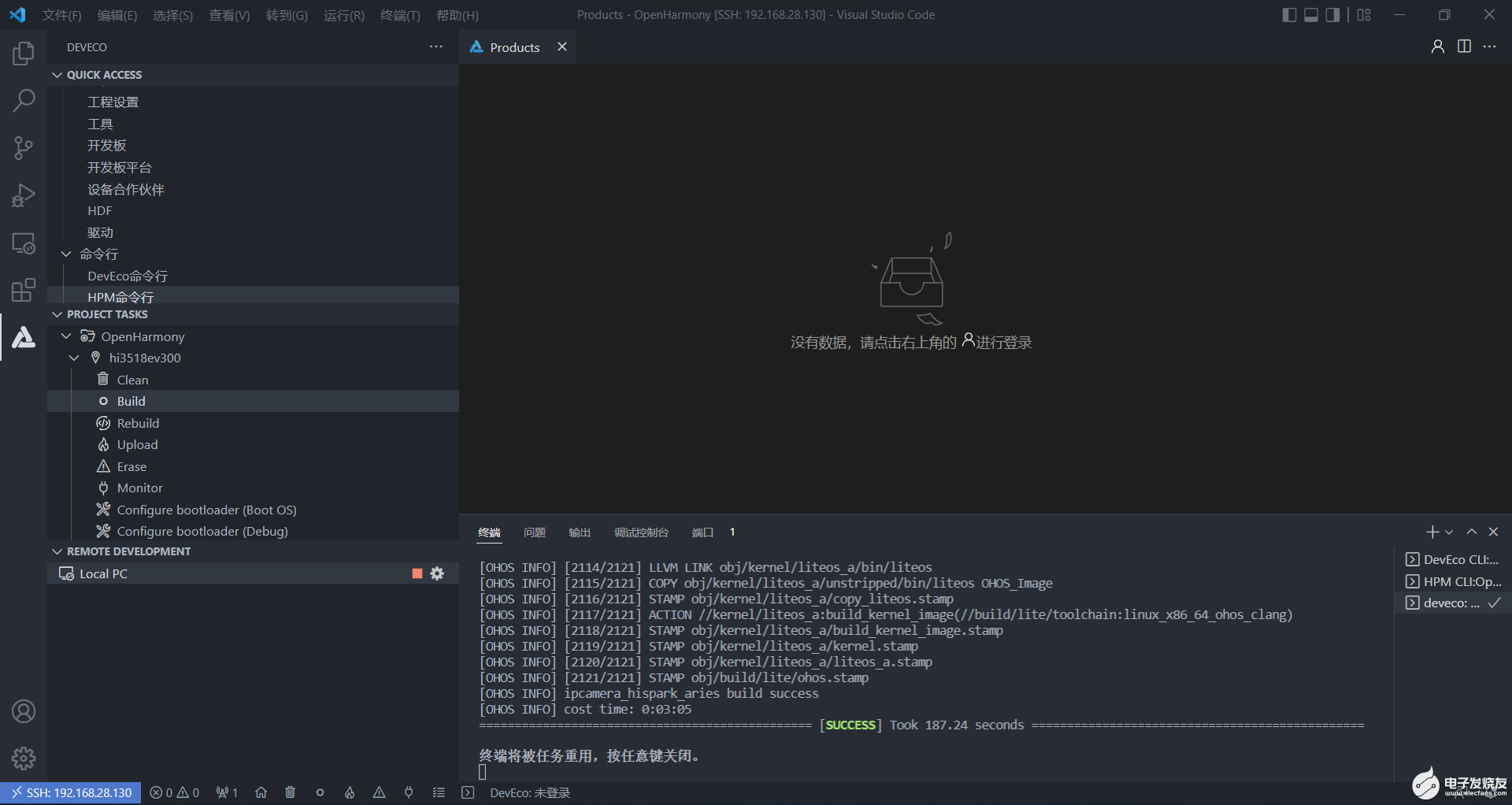The height and width of the screenshot is (805, 1512).
Task: Run Configure bootloader (Boot OS) task
Action: pyautogui.click(x=253, y=510)
